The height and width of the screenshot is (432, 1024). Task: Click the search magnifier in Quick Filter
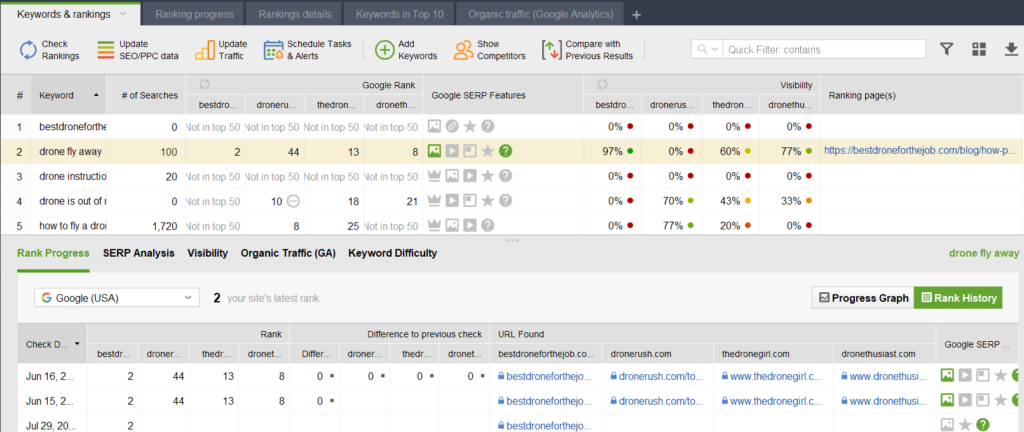pos(703,50)
